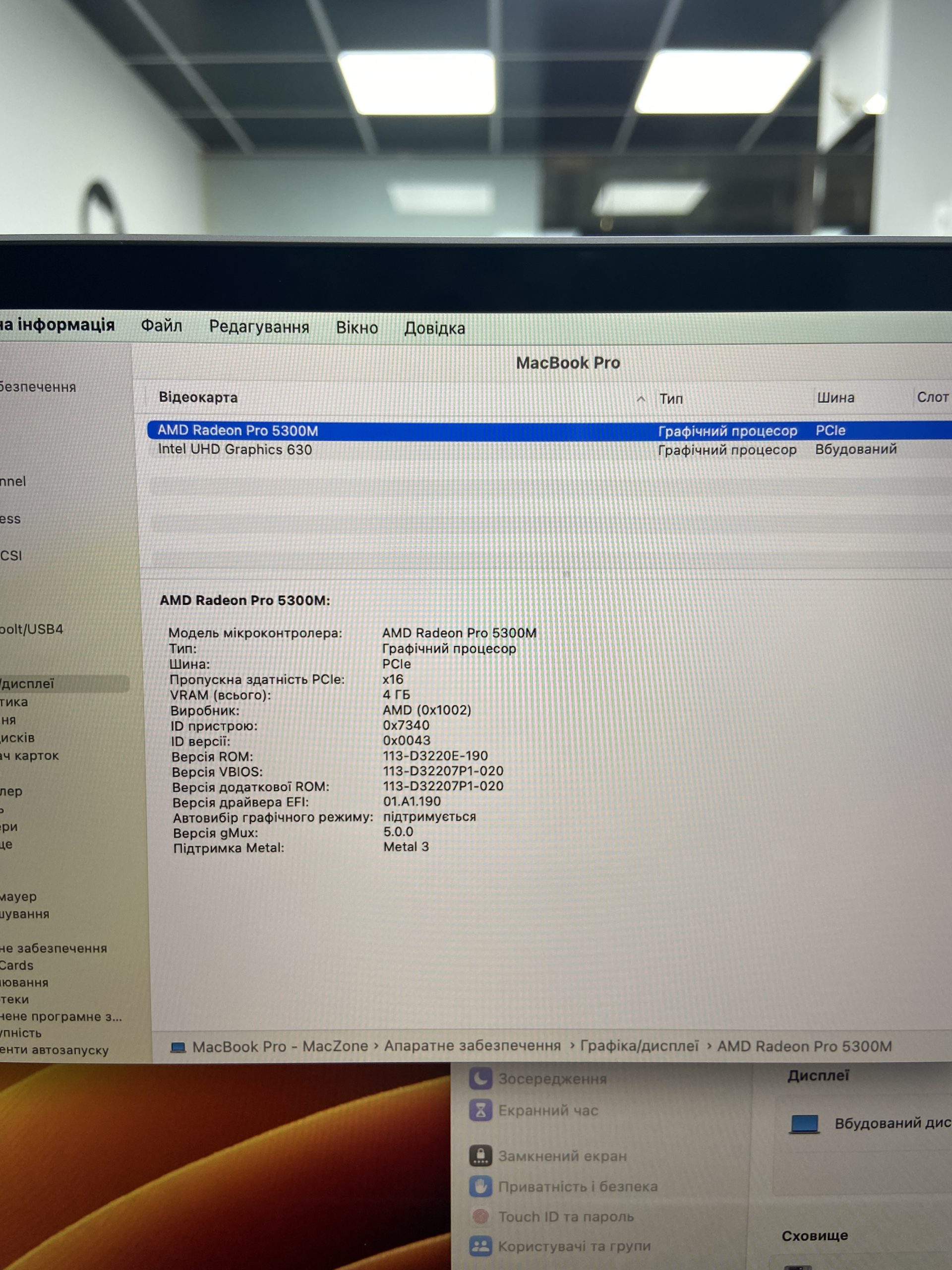Select the Thunderbolt/USB4 sidebar item
The image size is (952, 1270).
tap(32, 629)
